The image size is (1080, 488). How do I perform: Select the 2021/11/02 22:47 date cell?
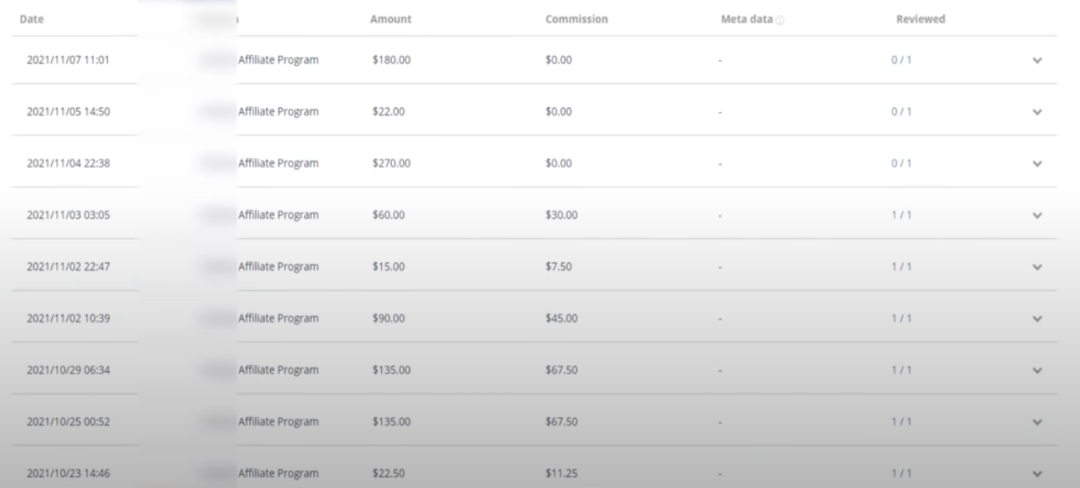[68, 267]
